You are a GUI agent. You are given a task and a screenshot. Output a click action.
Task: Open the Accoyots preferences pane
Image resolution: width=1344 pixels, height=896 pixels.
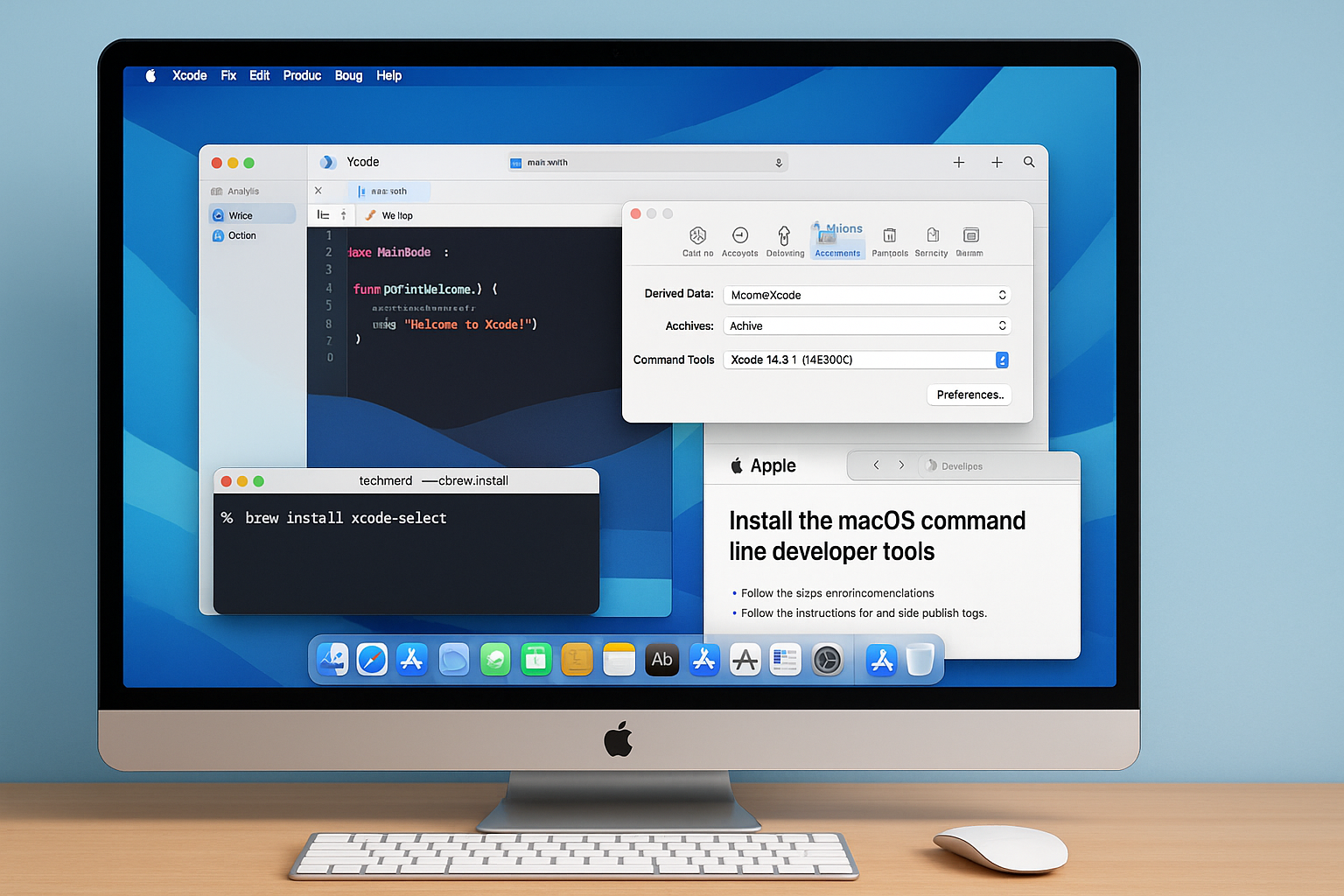[x=739, y=241]
